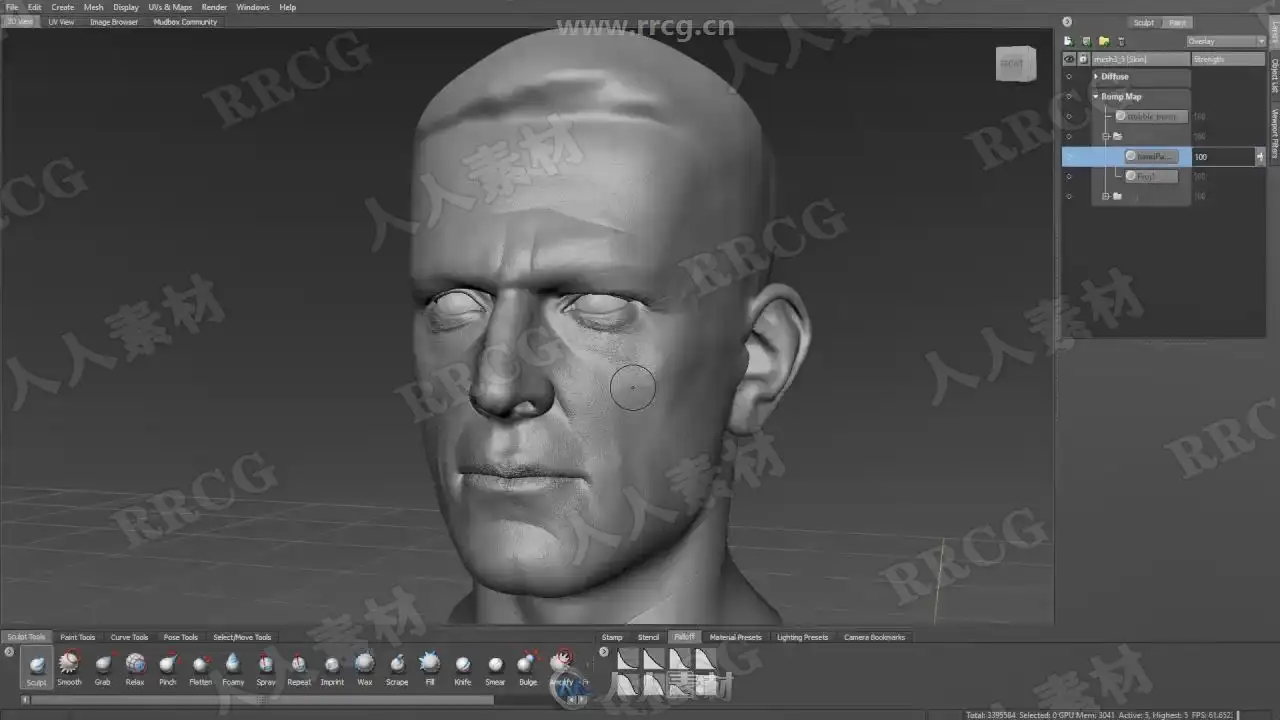This screenshot has width=1280, height=720.
Task: Collapse the Bump Map channel
Action: point(1096,97)
